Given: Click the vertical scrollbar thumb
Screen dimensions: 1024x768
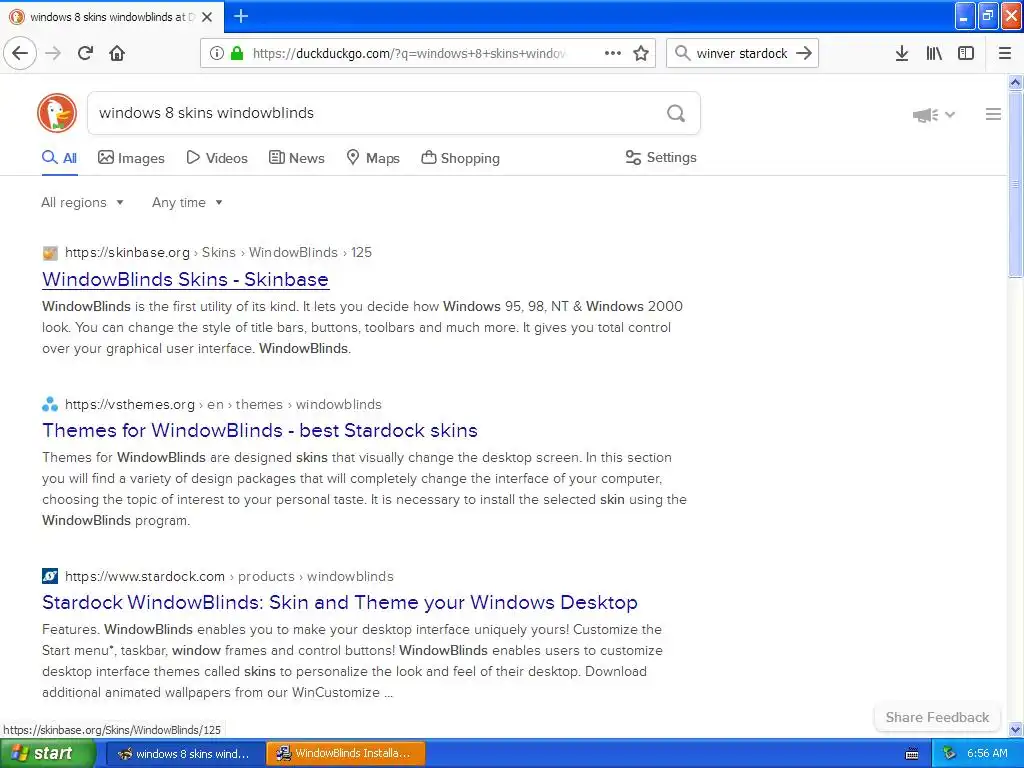Looking at the screenshot, I should [x=1015, y=184].
